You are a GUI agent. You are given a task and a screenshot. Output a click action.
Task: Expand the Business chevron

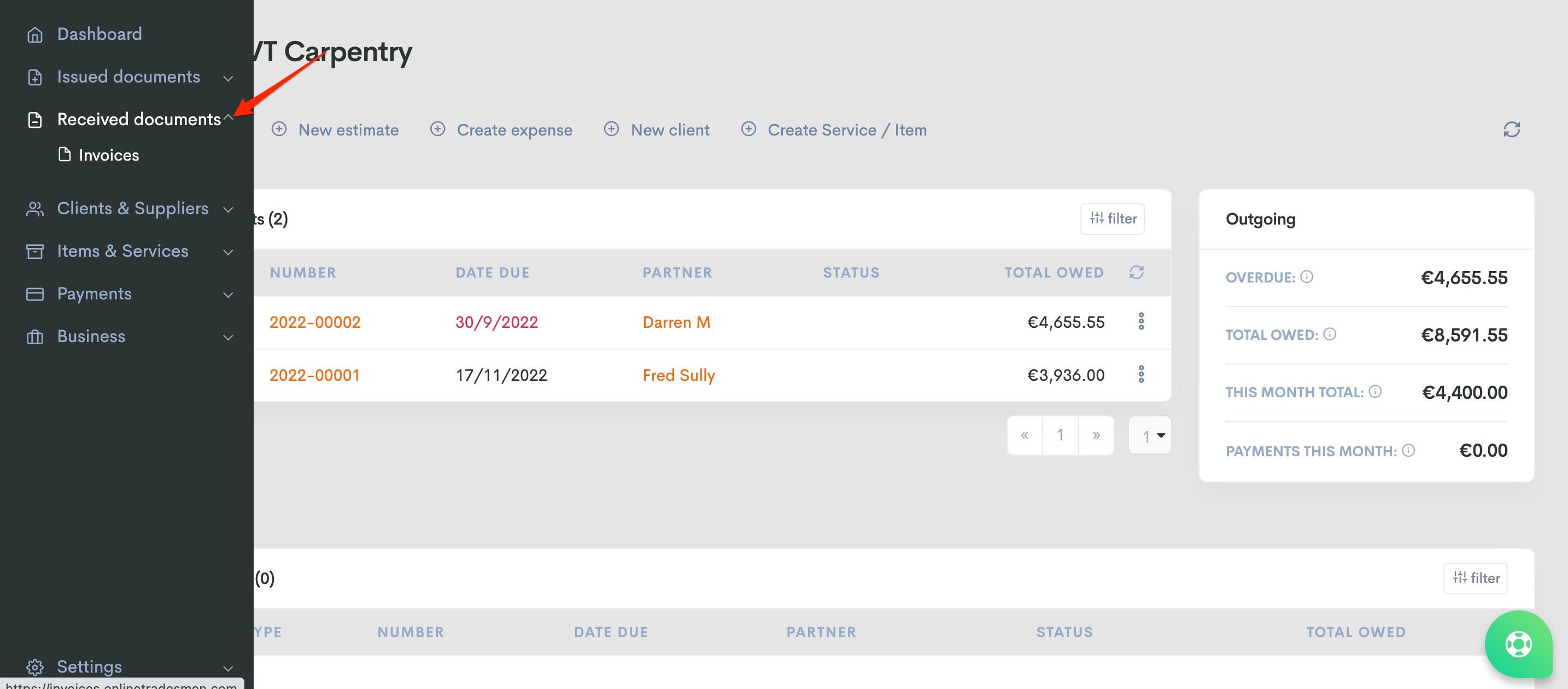coord(229,338)
